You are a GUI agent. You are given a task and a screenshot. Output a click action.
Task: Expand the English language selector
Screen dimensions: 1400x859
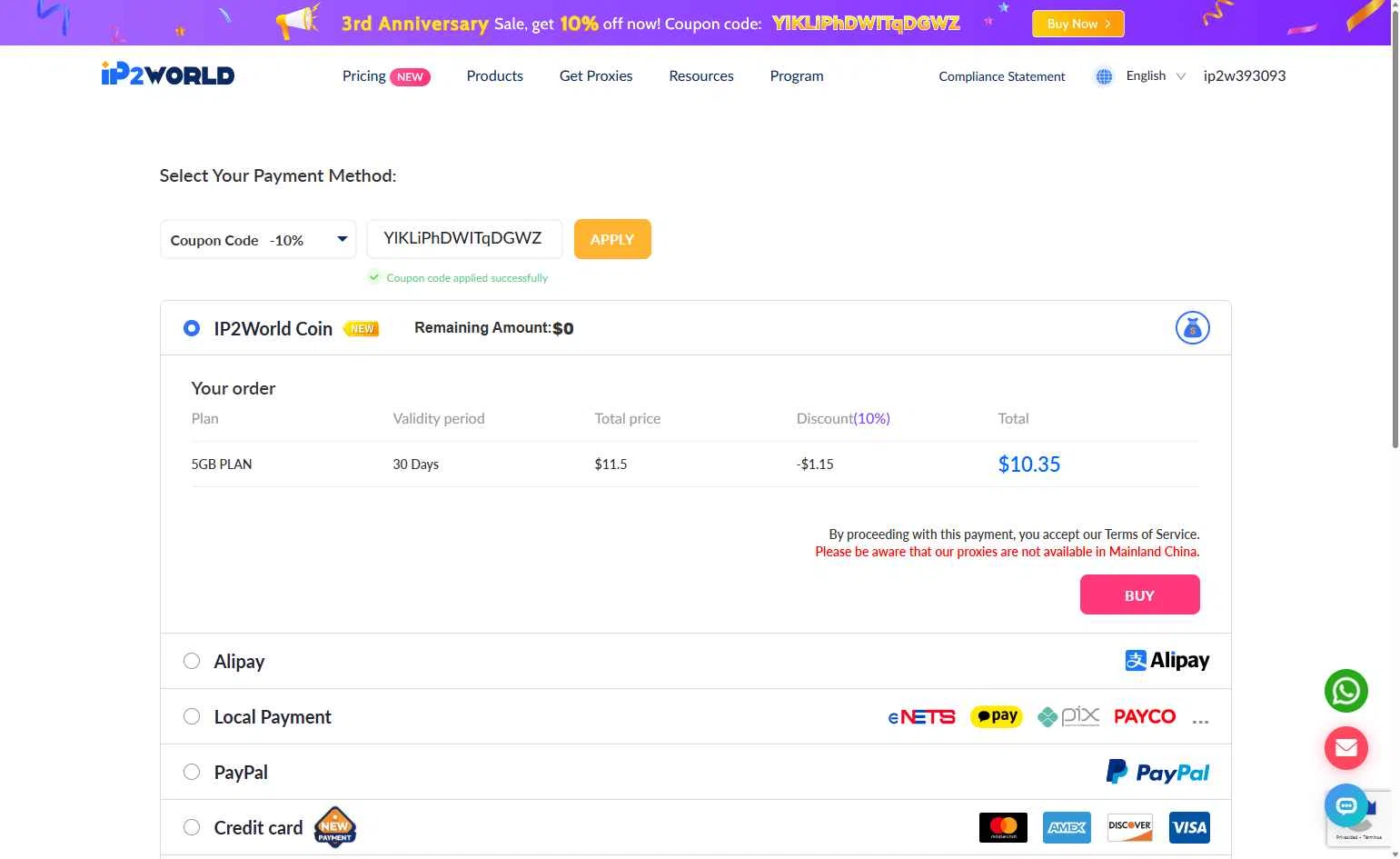1155,76
